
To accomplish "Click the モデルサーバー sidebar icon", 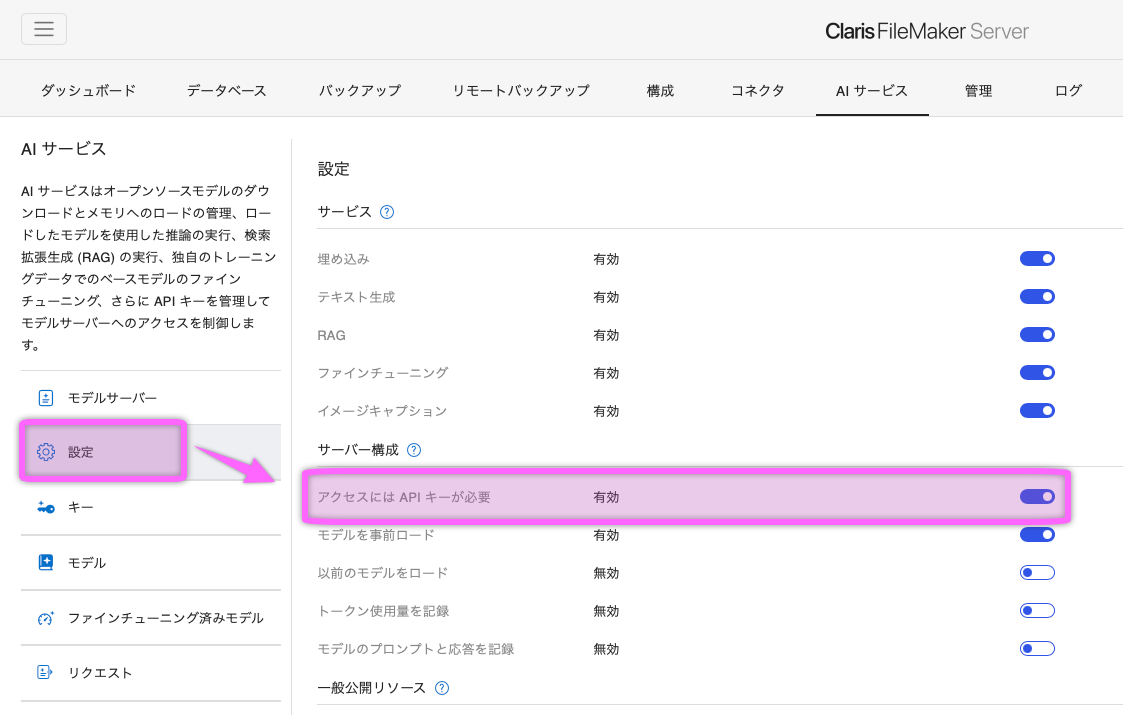I will [46, 398].
